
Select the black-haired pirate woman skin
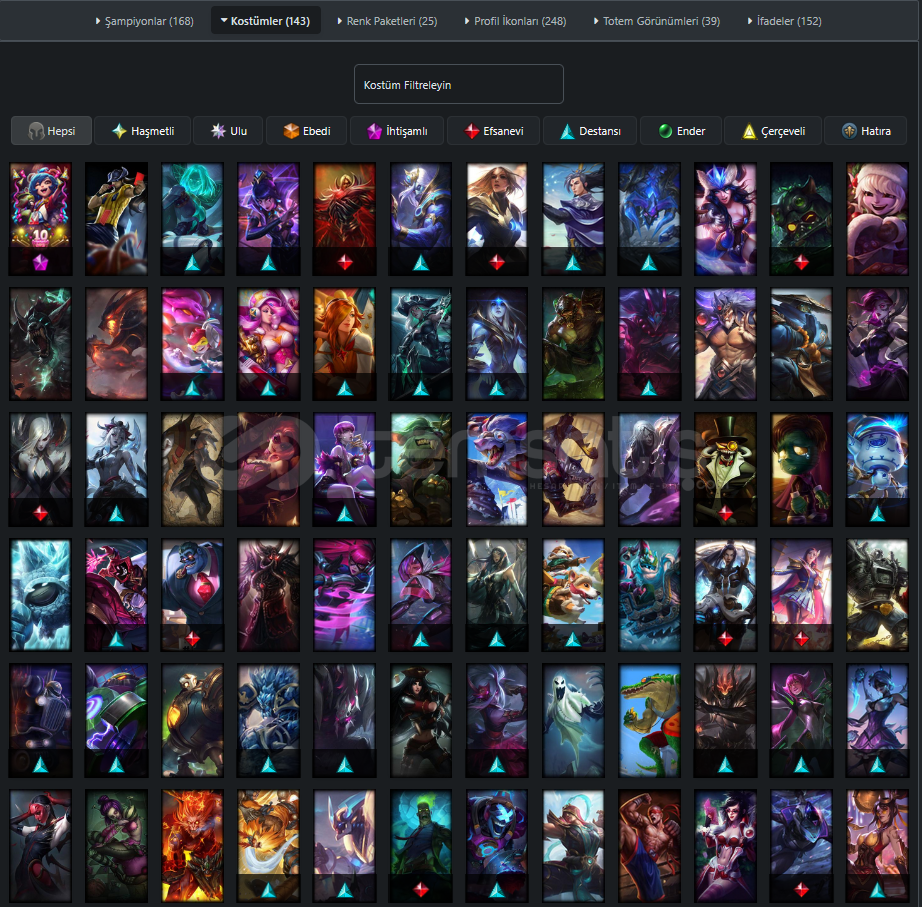coord(421,721)
